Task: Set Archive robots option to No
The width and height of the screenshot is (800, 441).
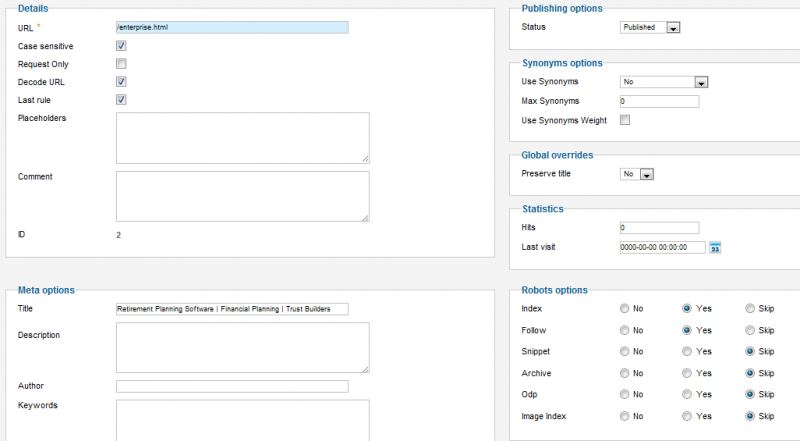Action: tap(624, 373)
